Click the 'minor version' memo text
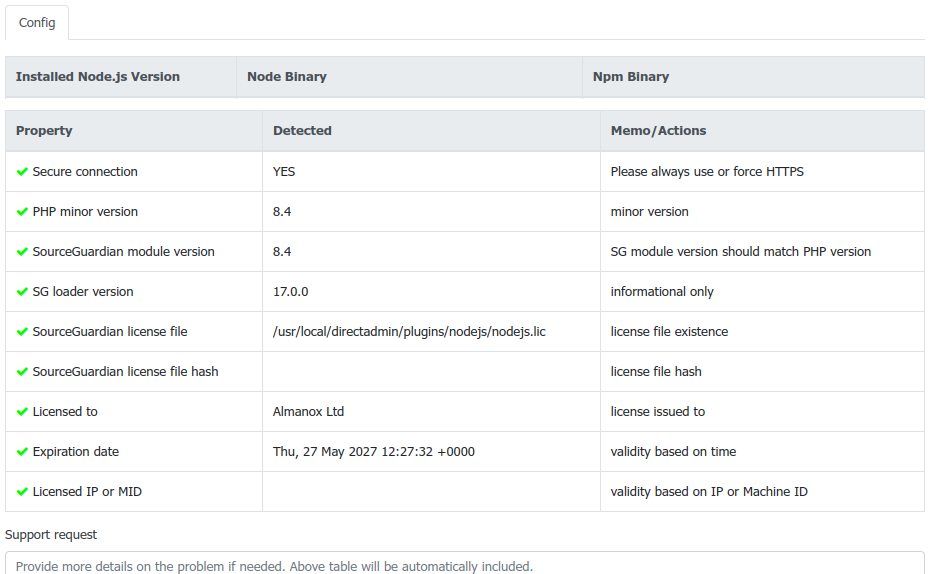Viewport: 930px width, 574px height. coord(649,212)
